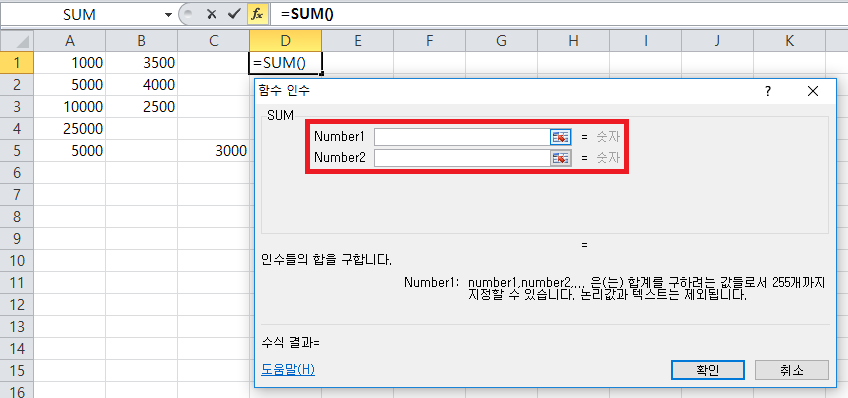848x398 pixels.
Task: Click the 확인 button
Action: tap(707, 370)
